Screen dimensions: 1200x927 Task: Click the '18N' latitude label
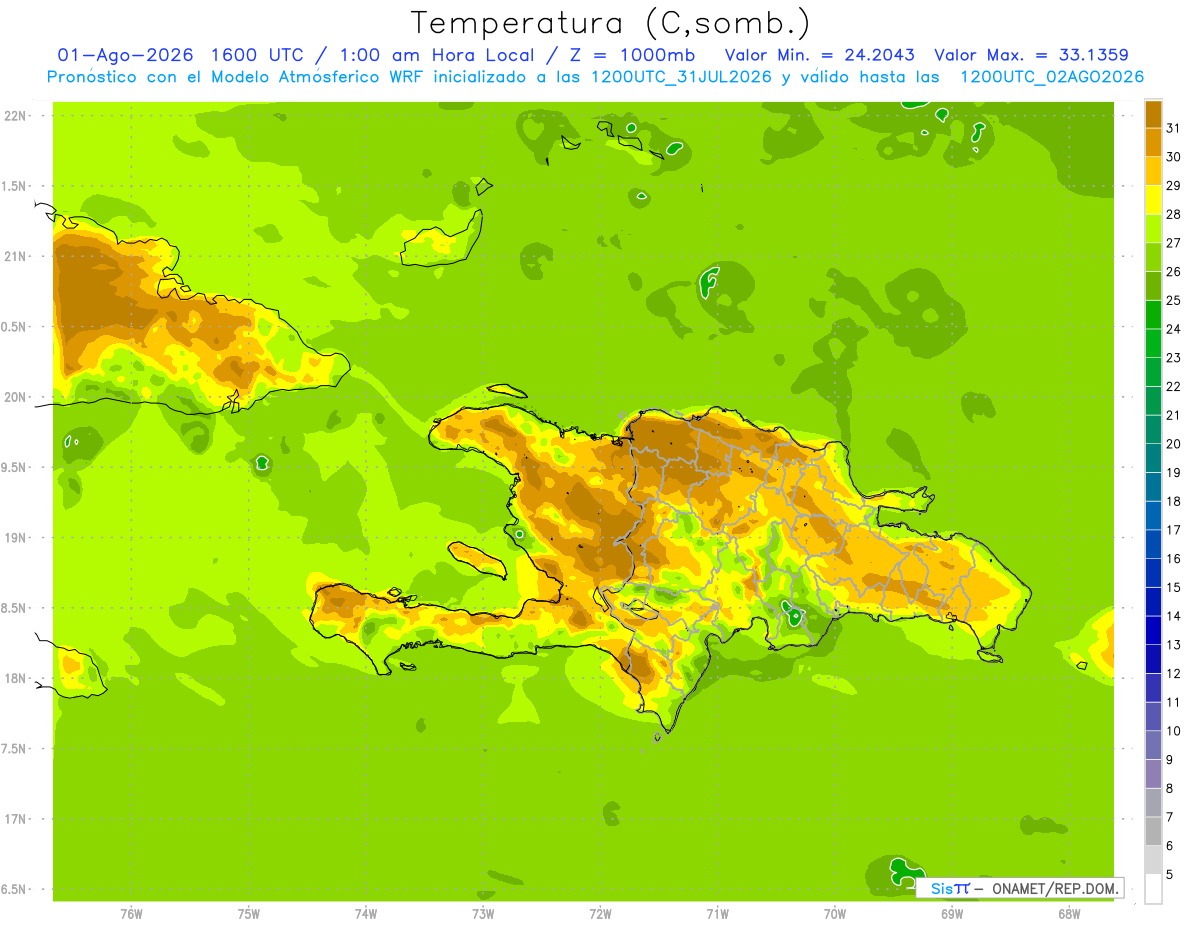[x=17, y=678]
